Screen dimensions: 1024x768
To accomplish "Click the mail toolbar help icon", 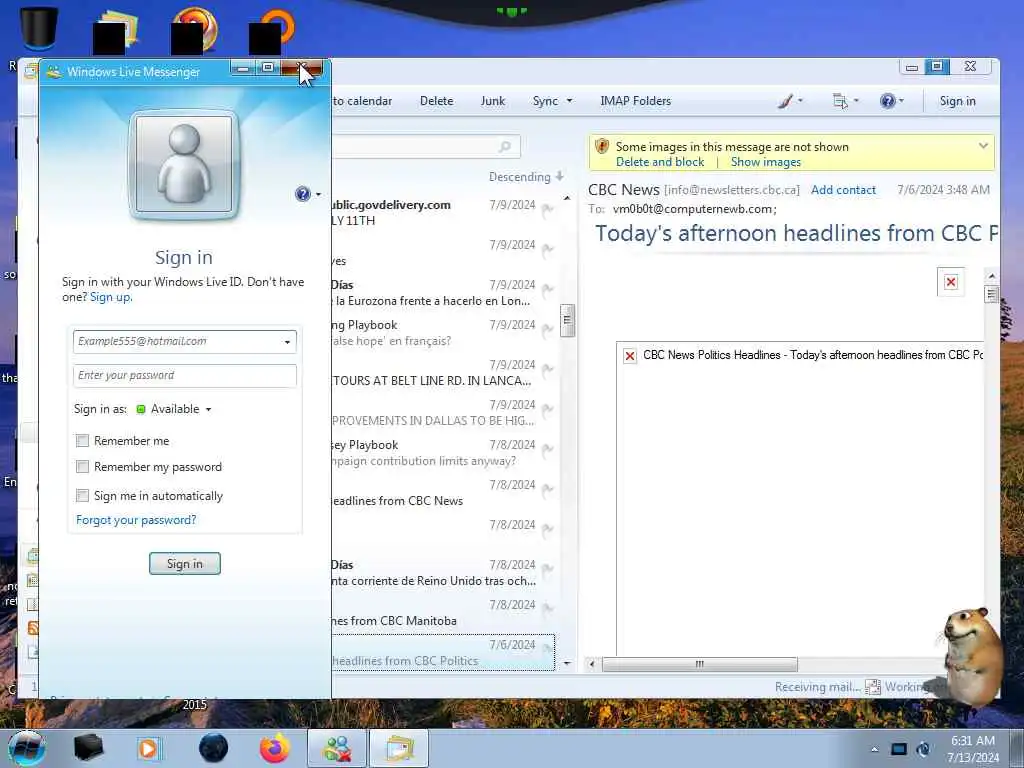I will [887, 101].
